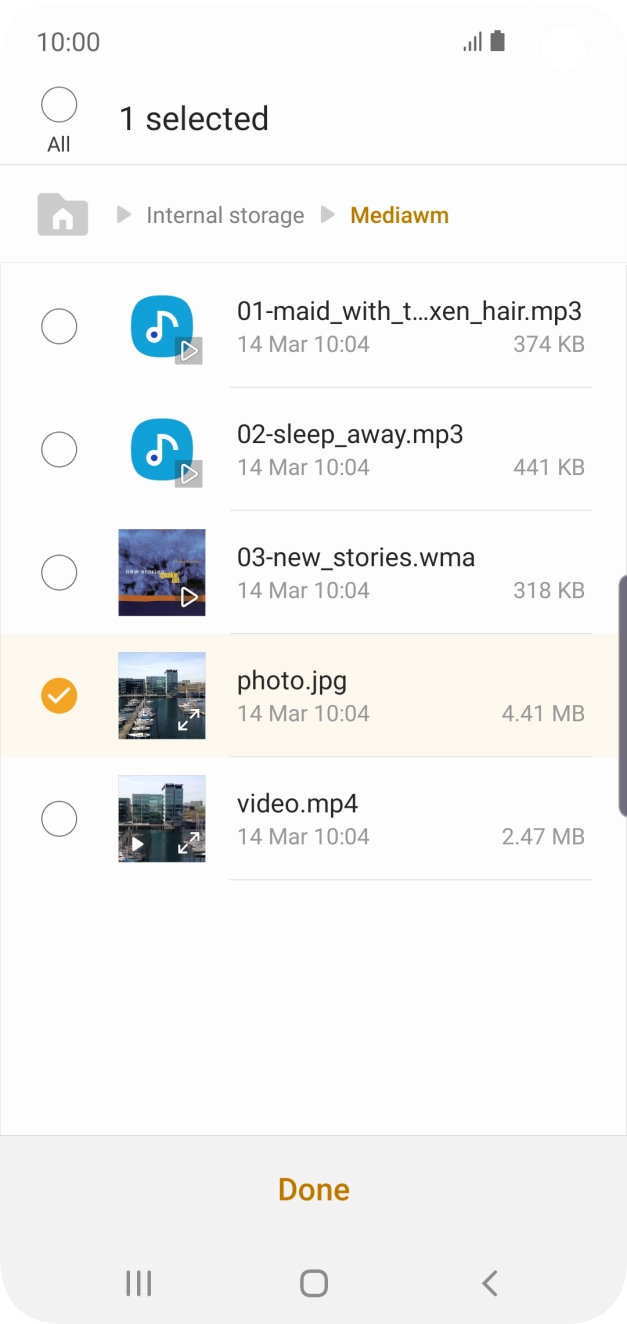Viewport: 627px width, 1324px height.
Task: Select all files with the All circle
Action: pos(59,105)
